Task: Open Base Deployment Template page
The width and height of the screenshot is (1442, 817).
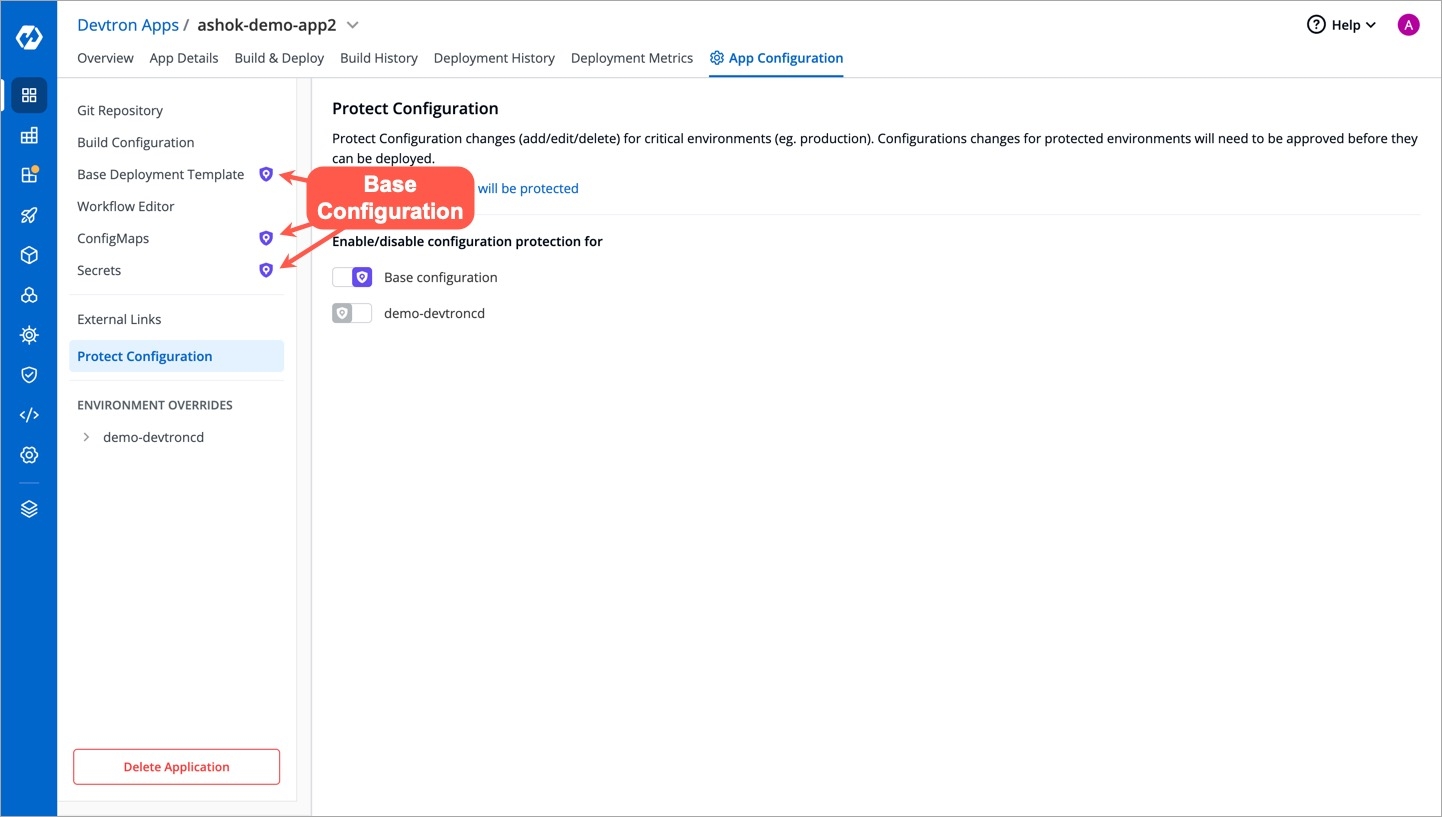Action: pyautogui.click(x=160, y=174)
